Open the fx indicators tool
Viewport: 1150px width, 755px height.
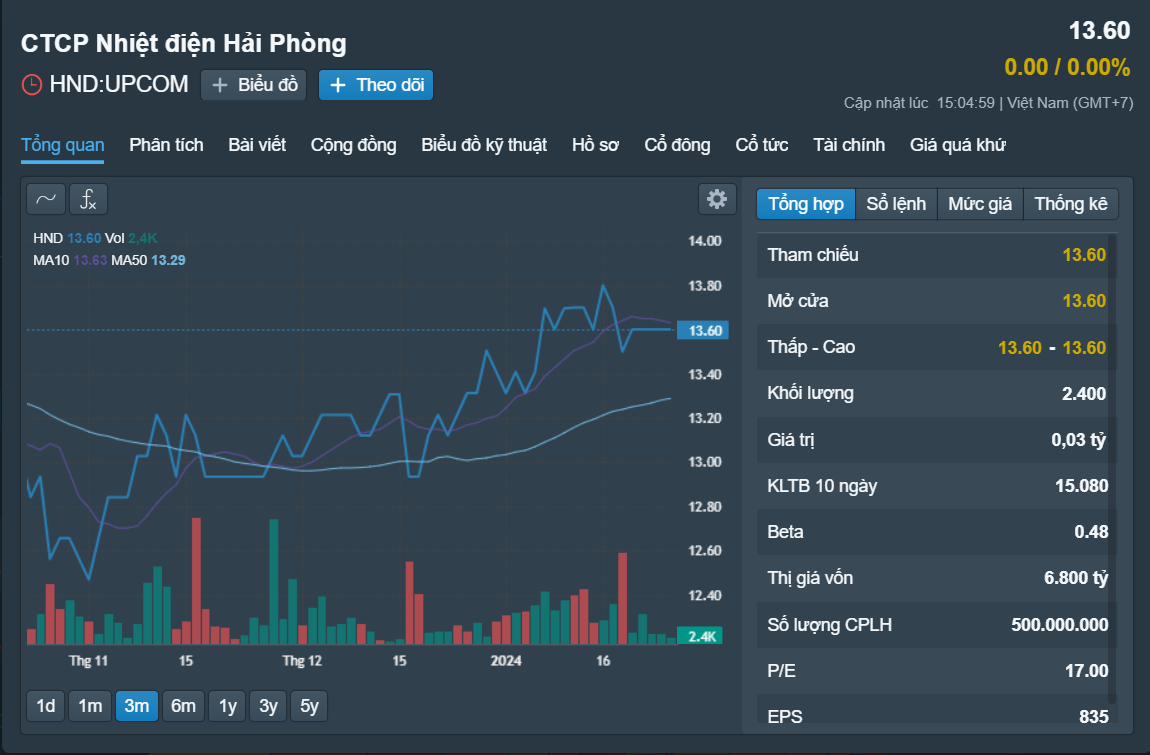coord(88,199)
